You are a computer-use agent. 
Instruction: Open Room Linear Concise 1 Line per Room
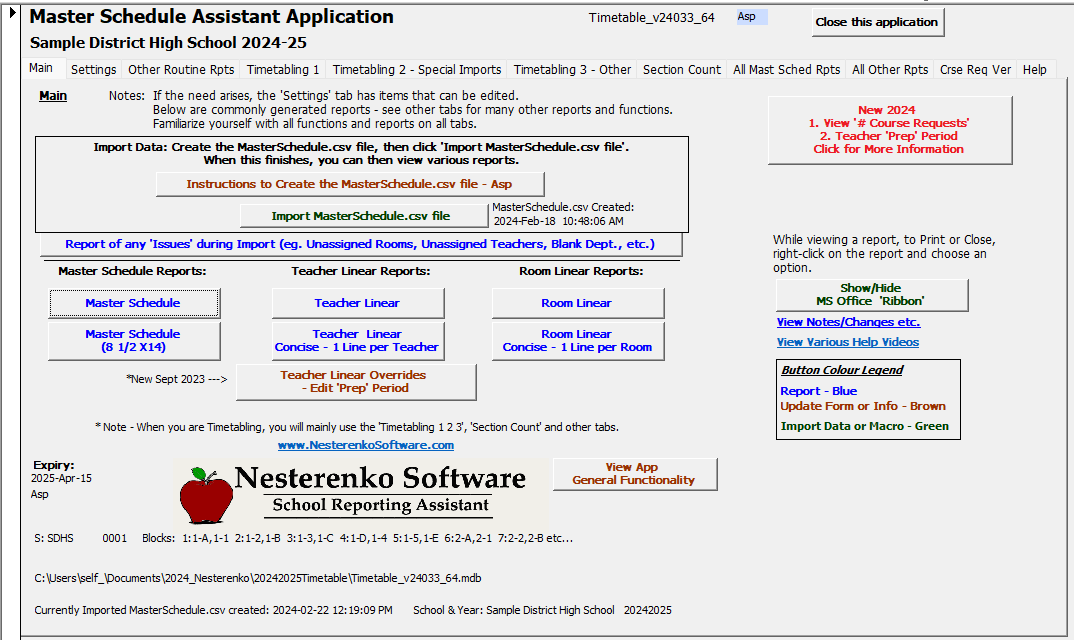coord(577,341)
